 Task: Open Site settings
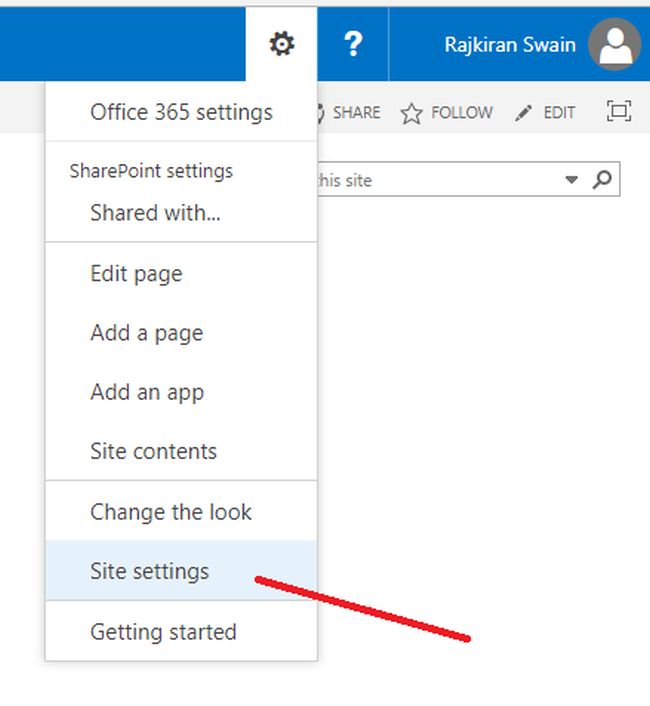181,571
